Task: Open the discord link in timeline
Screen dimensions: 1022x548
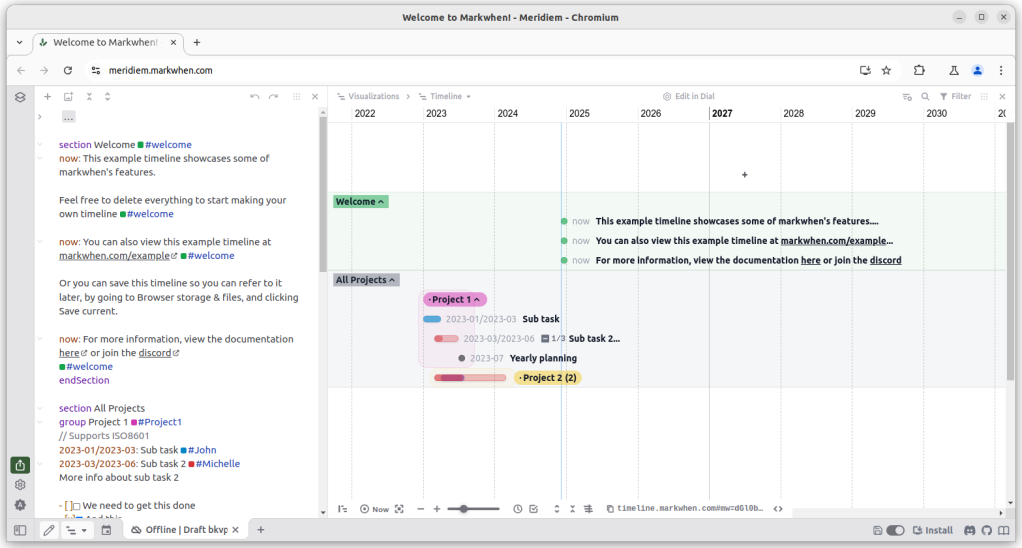Action: pos(885,260)
